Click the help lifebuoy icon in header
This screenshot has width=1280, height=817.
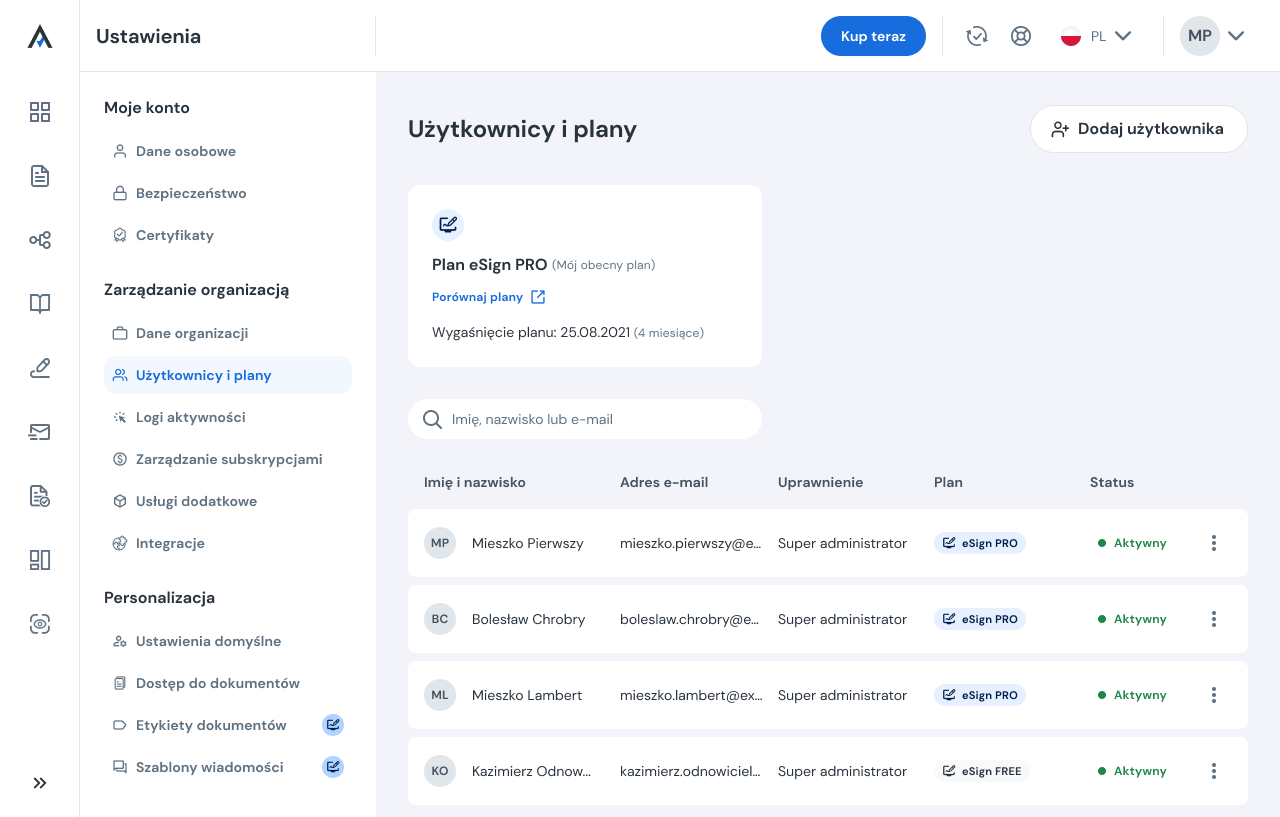(x=1020, y=36)
